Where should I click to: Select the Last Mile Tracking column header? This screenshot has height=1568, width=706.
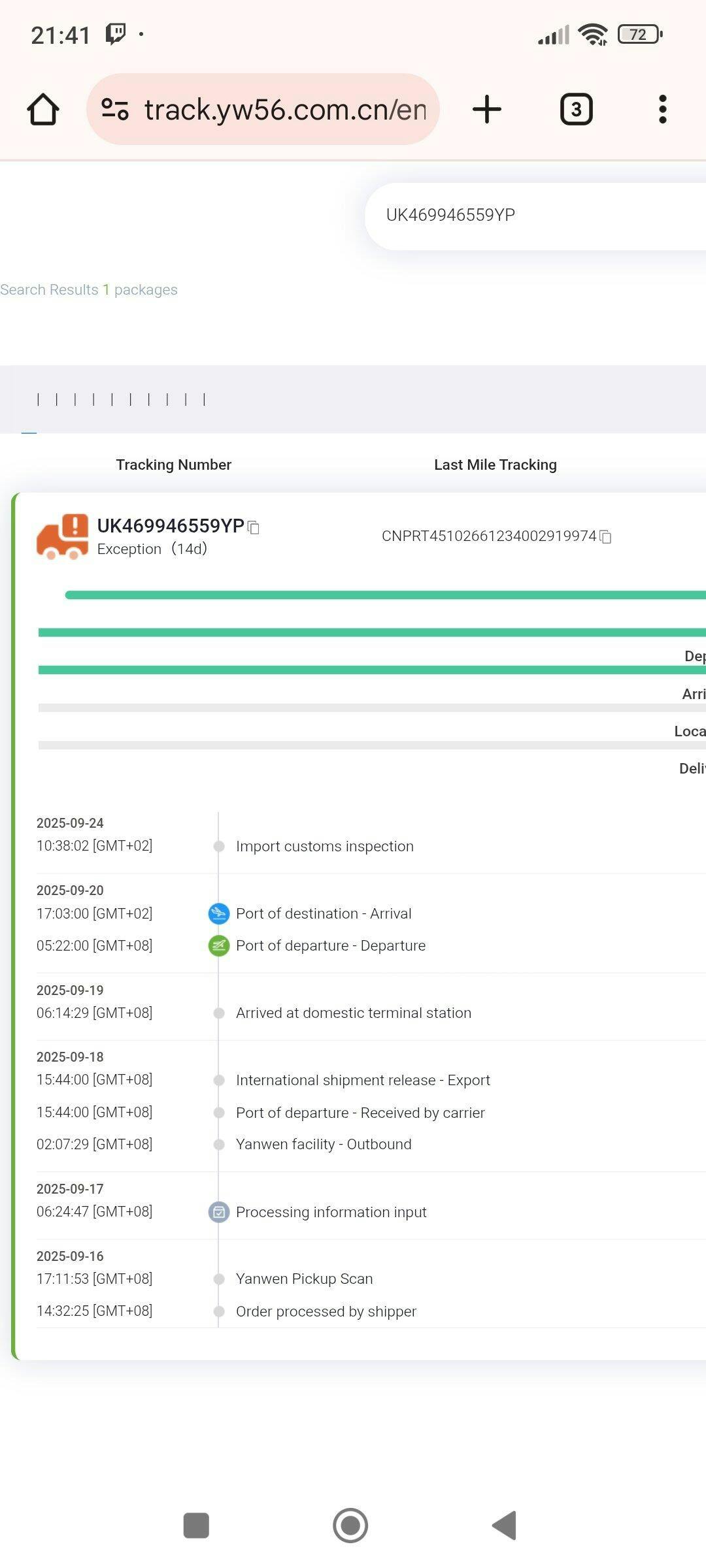point(495,465)
